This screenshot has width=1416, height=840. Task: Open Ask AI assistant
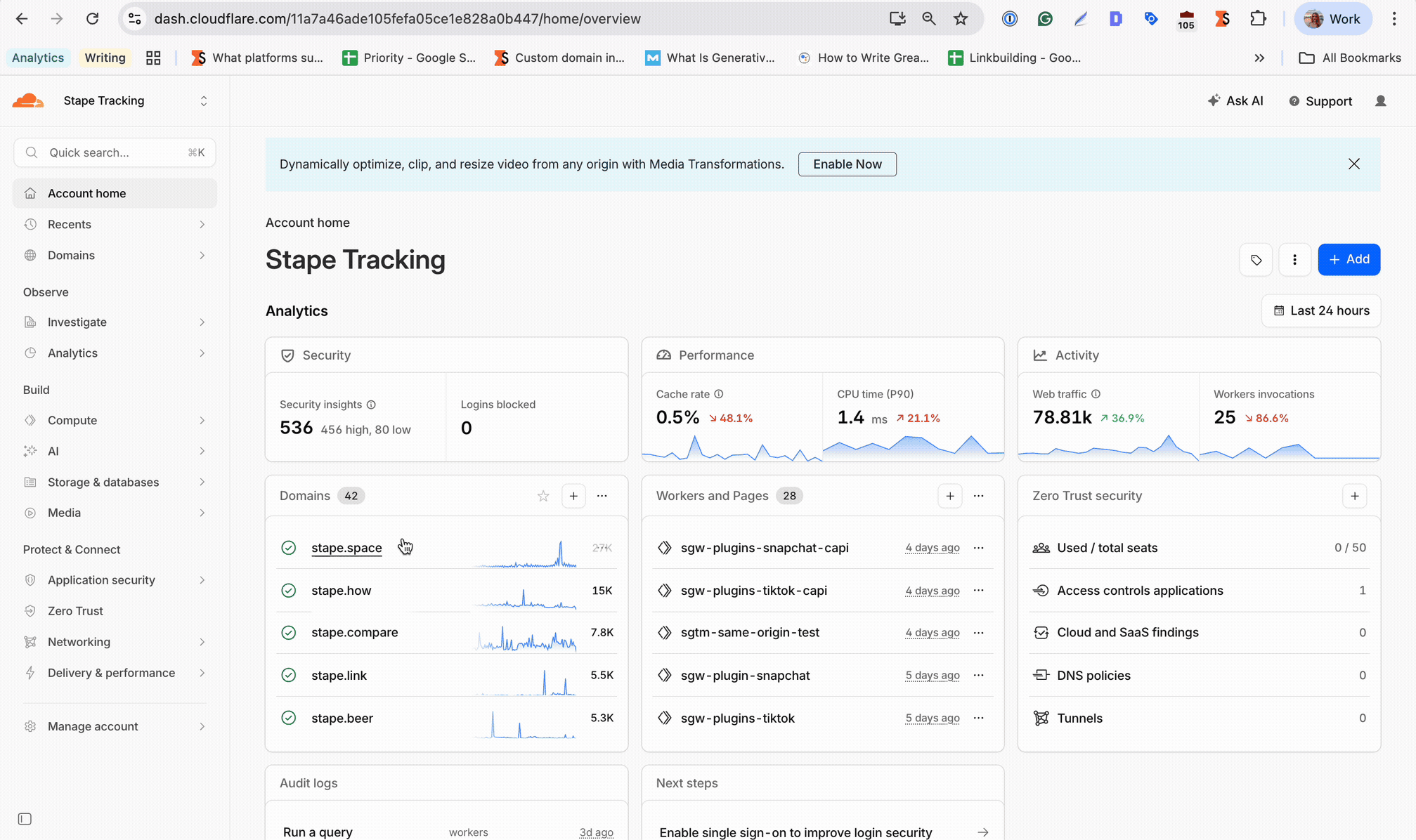click(x=1235, y=101)
